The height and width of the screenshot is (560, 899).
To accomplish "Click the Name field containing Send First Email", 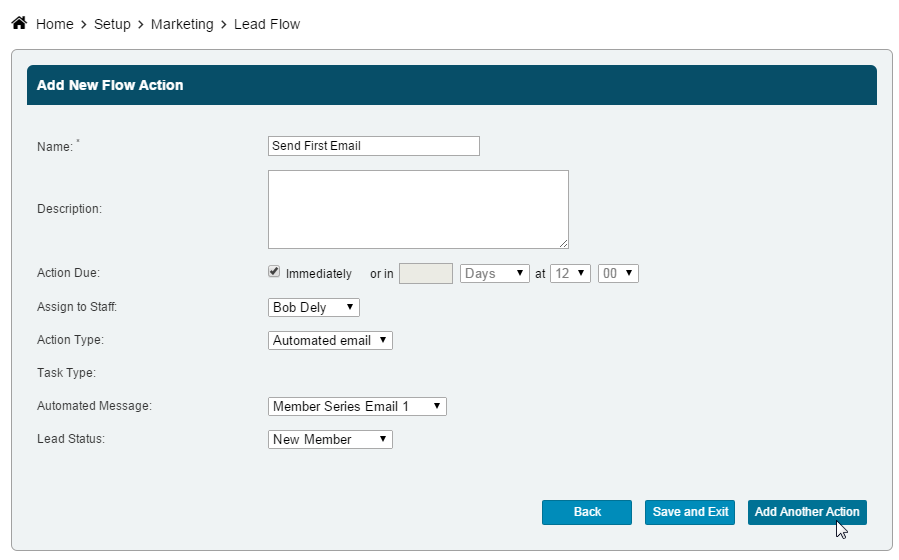I will 373,146.
